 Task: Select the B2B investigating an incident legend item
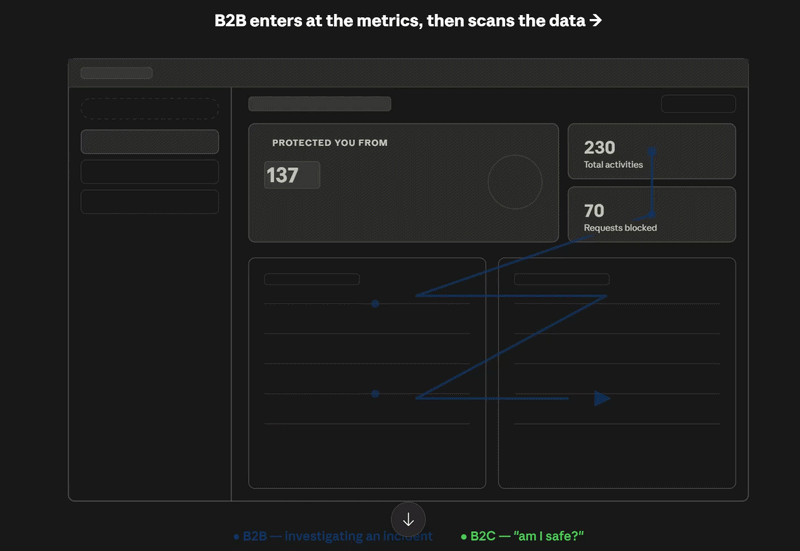click(333, 536)
